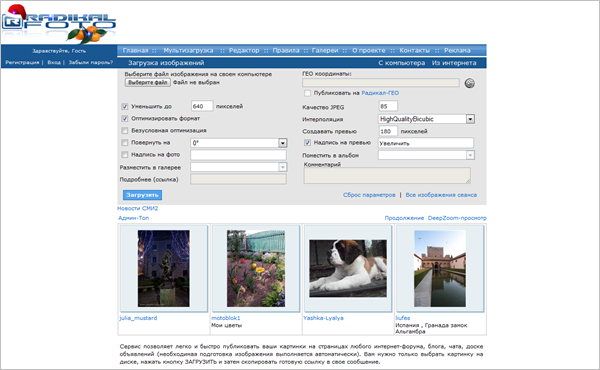This screenshot has height=370, width=600.
Task: Open the 'Правила' menu item
Action: click(286, 50)
